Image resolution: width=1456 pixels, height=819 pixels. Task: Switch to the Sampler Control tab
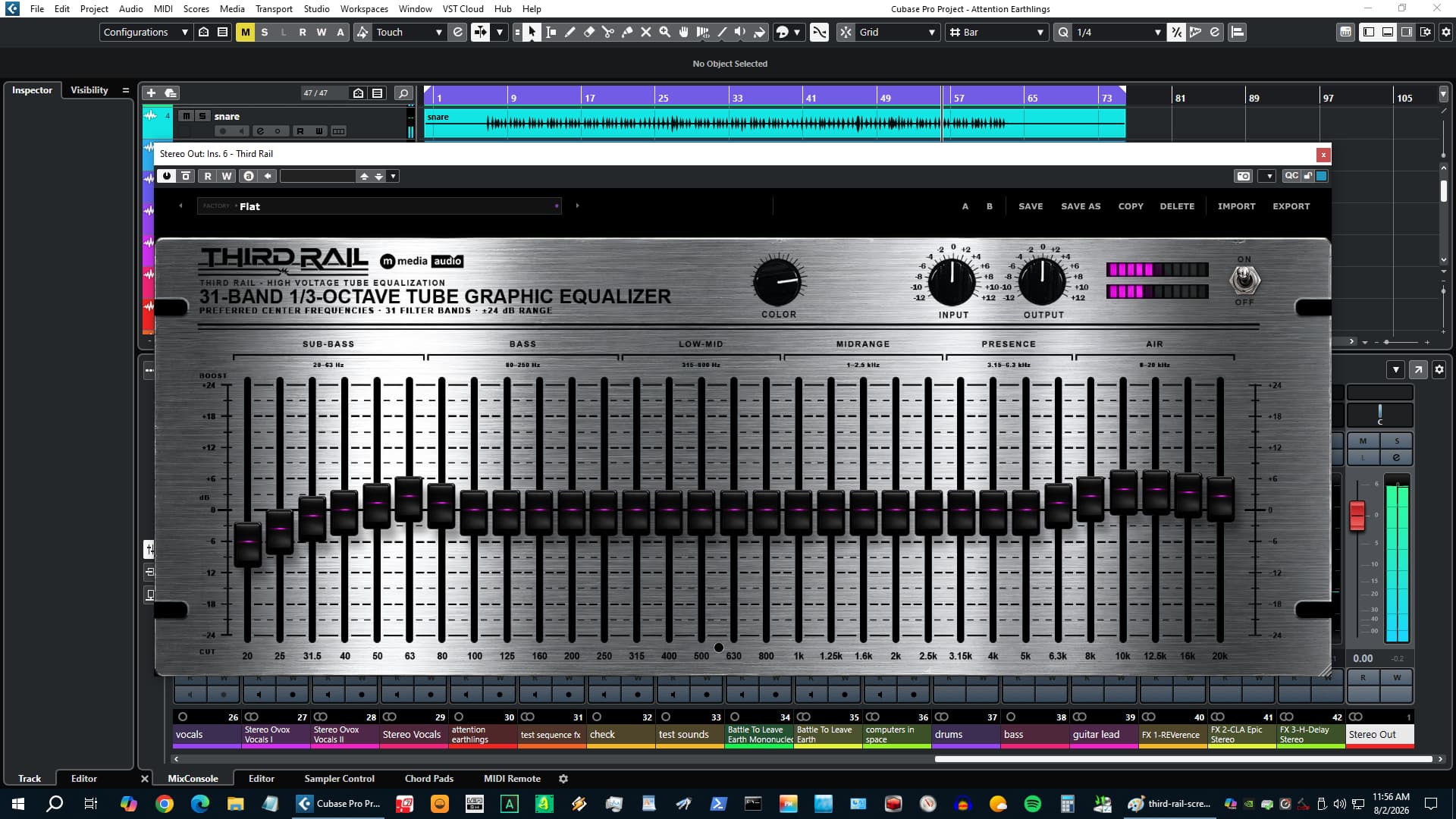[339, 778]
